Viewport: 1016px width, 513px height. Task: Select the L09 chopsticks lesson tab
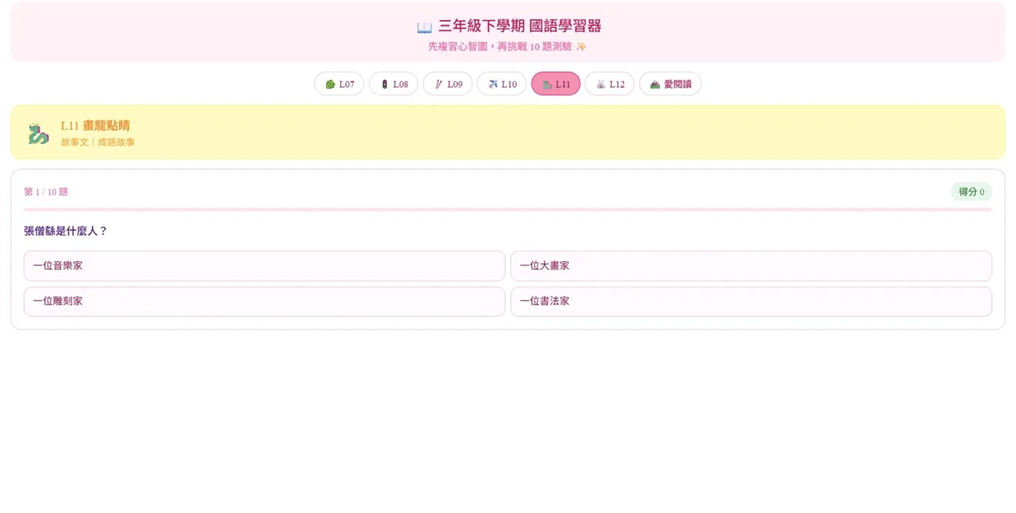(448, 84)
